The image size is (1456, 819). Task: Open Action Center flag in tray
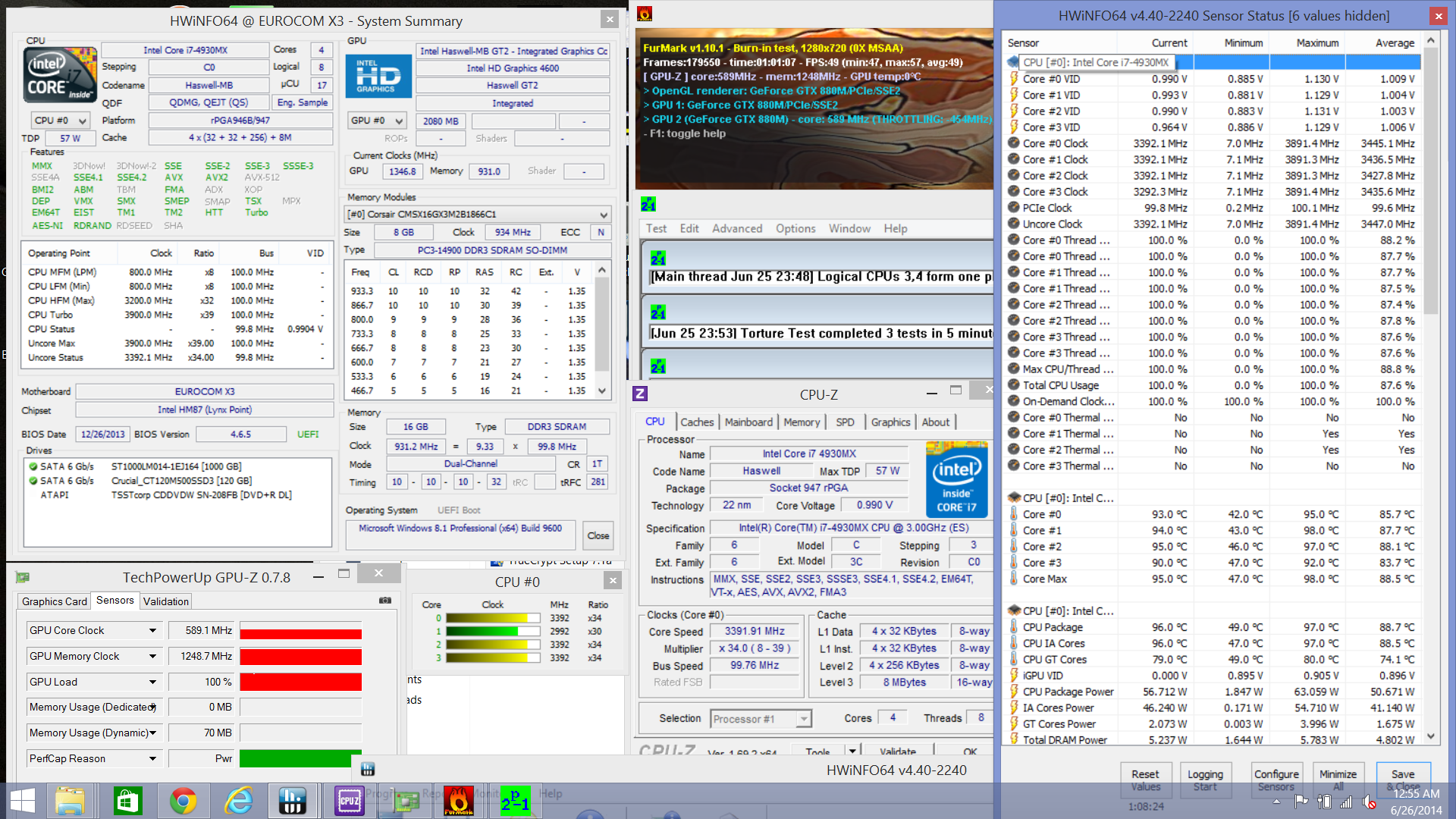coord(1301,802)
